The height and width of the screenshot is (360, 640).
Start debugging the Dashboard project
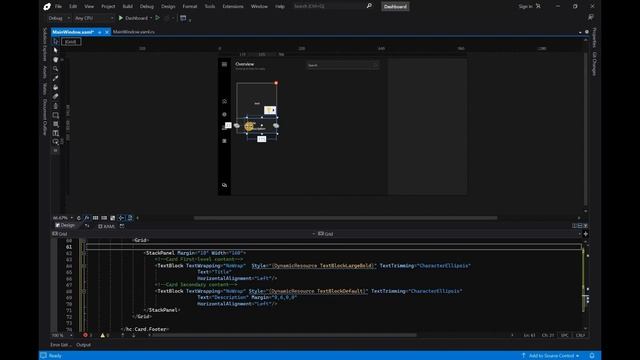pos(133,18)
